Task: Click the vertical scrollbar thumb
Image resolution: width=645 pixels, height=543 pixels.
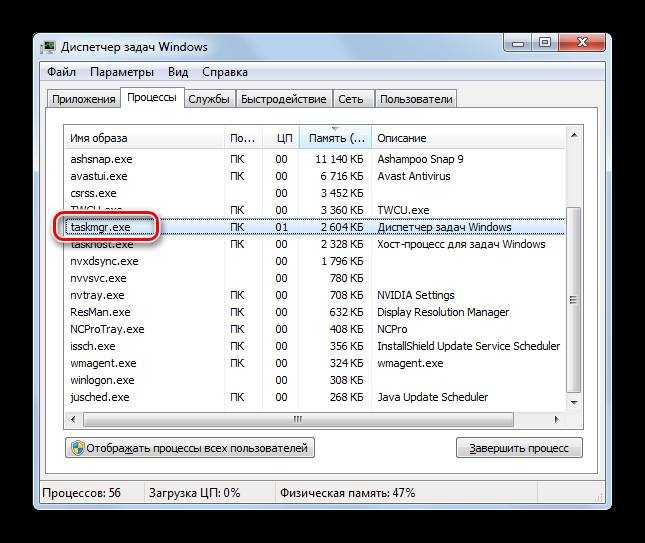Action: click(x=574, y=299)
